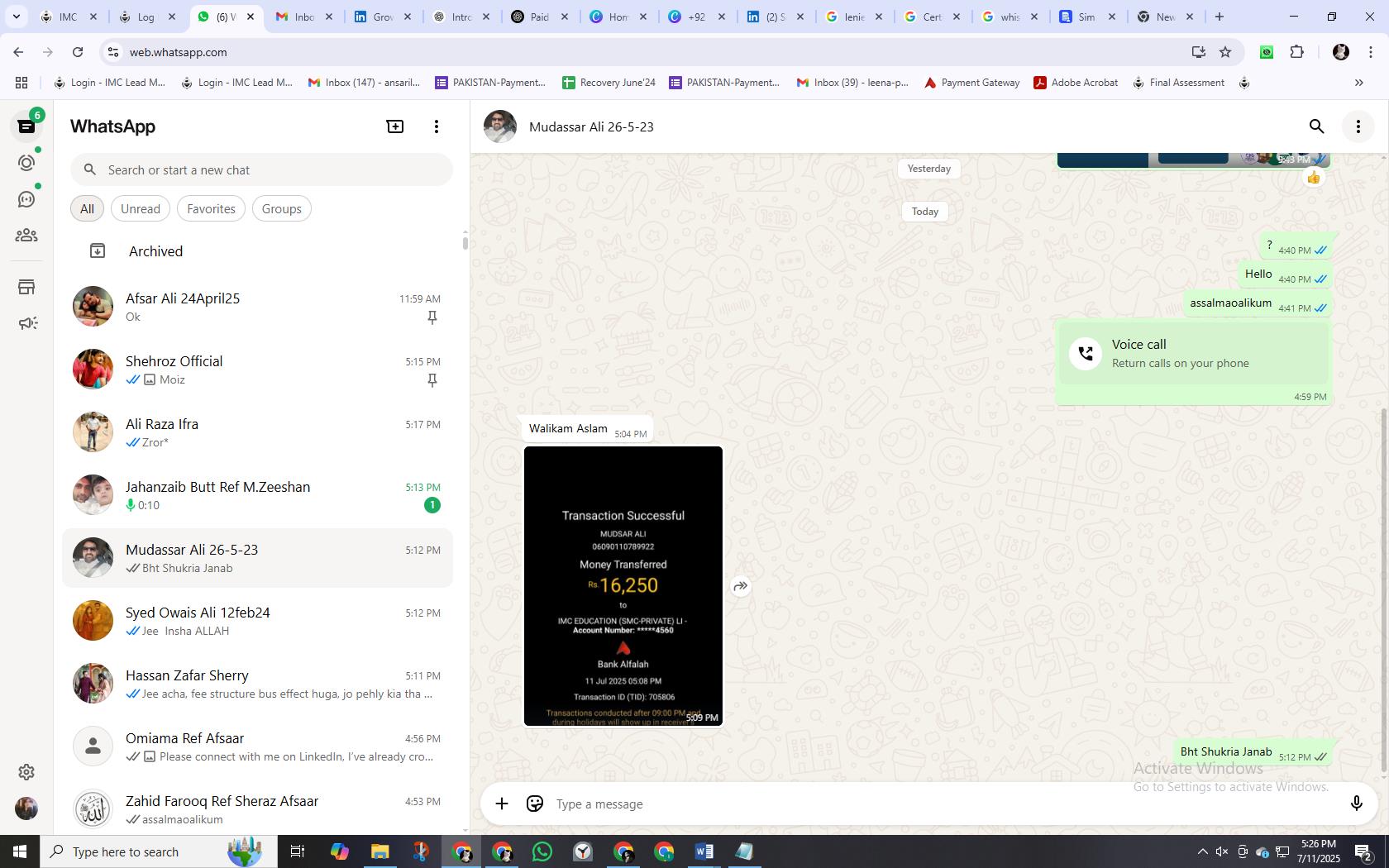Viewport: 1389px width, 868px height.
Task: Show hidden system tray icons
Action: pyautogui.click(x=1203, y=851)
